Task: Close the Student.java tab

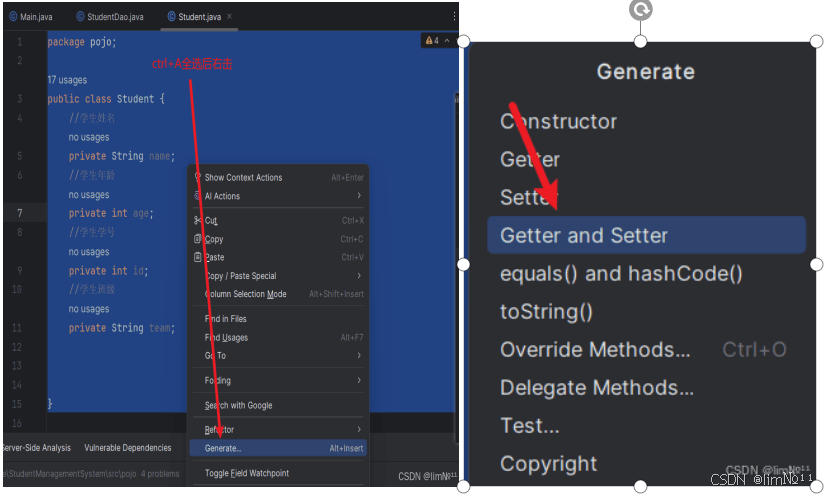Action: click(230, 17)
